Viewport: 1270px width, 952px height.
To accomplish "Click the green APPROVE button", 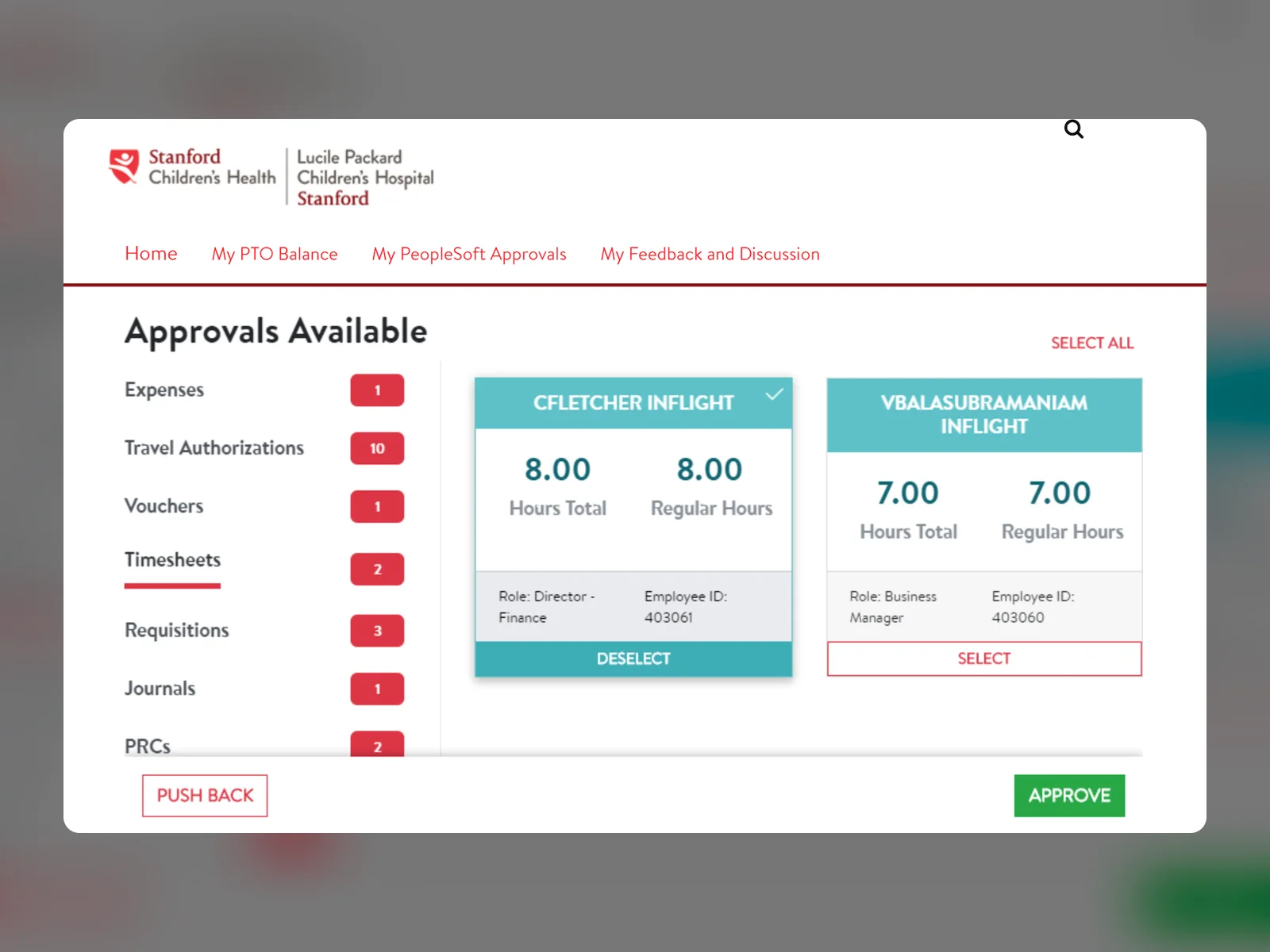I will tap(1069, 796).
